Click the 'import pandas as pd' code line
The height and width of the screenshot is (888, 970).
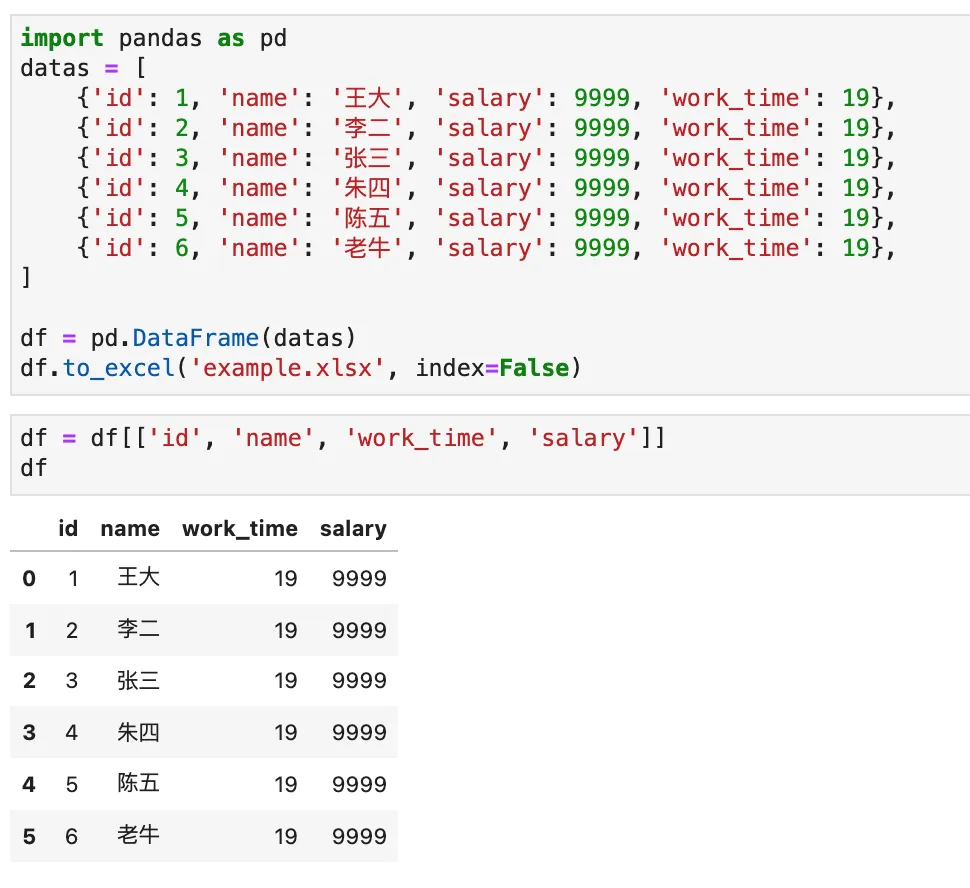click(x=153, y=38)
